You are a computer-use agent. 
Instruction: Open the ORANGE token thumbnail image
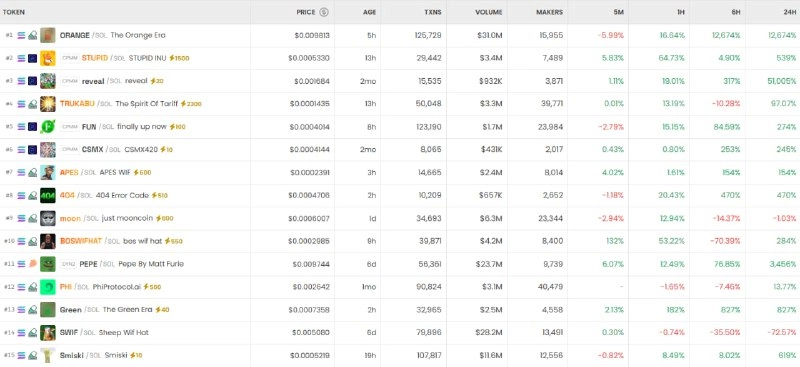48,35
